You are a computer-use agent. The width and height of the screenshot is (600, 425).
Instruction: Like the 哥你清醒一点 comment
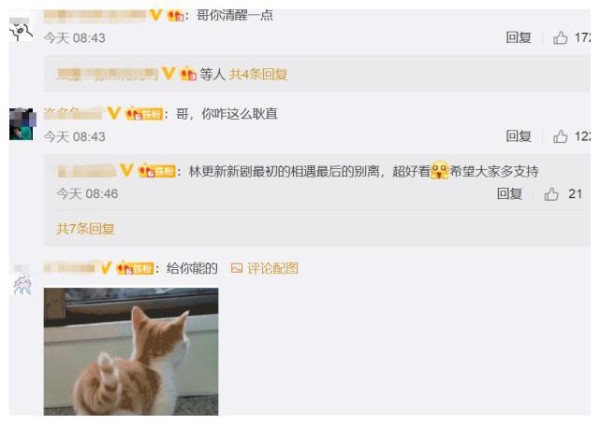560,37
